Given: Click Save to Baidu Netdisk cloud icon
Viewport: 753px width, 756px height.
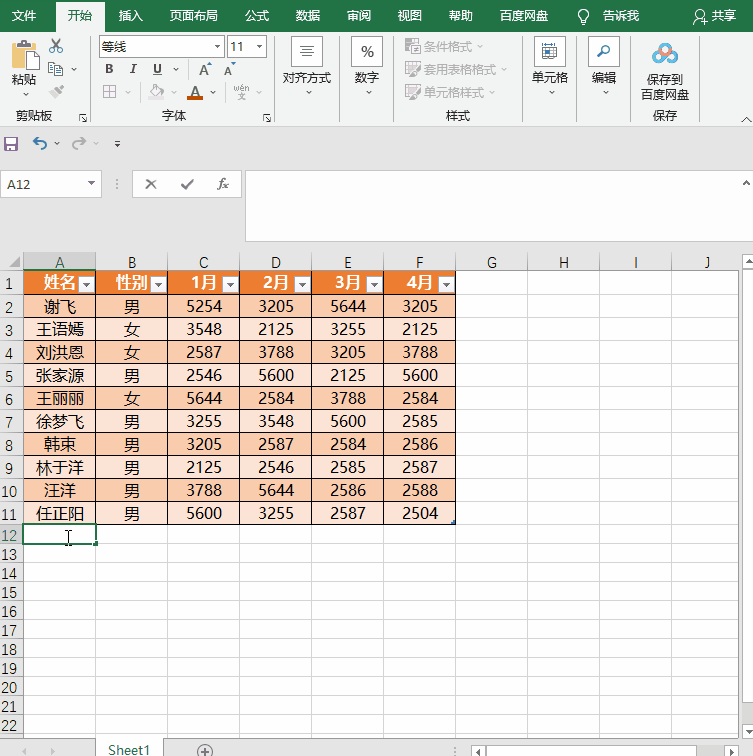Looking at the screenshot, I should (x=665, y=54).
